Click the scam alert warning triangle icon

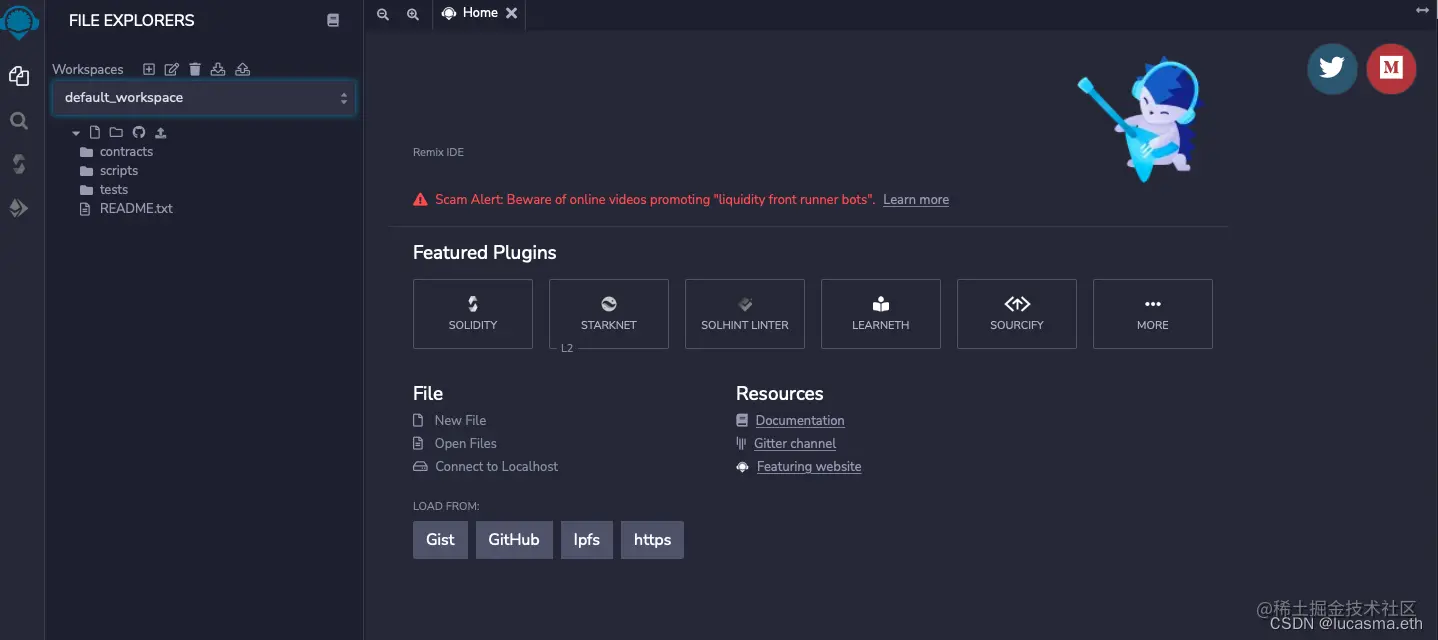tap(420, 199)
